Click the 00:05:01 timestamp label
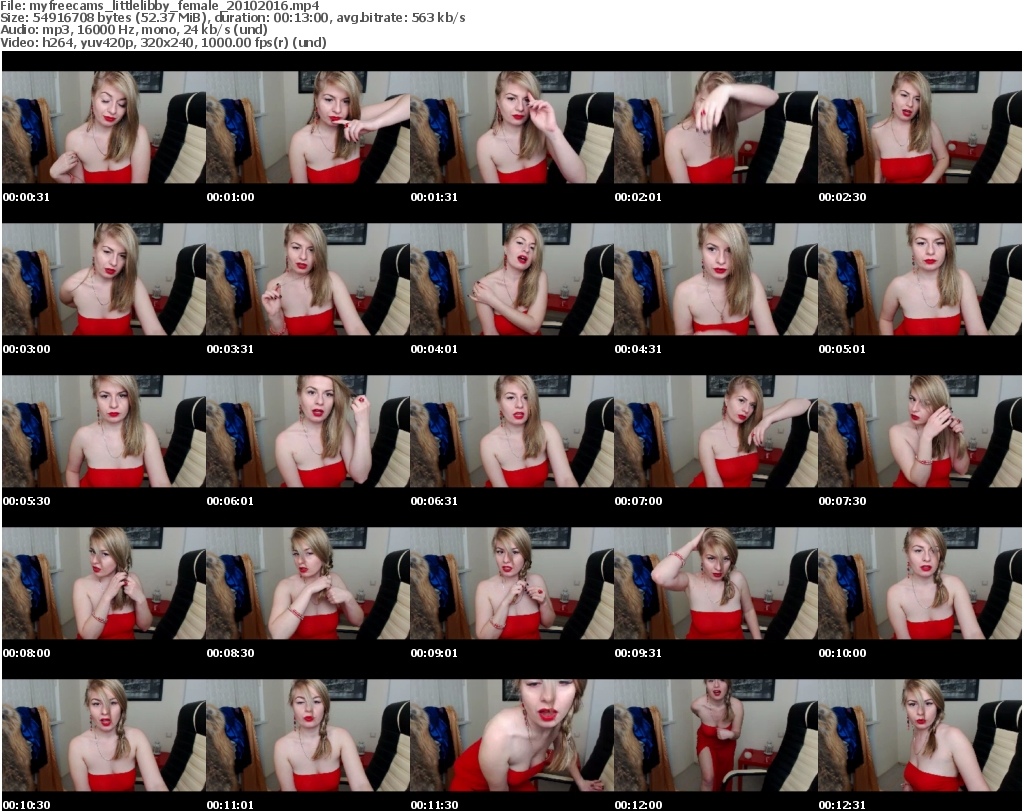1024x811 pixels. point(842,349)
